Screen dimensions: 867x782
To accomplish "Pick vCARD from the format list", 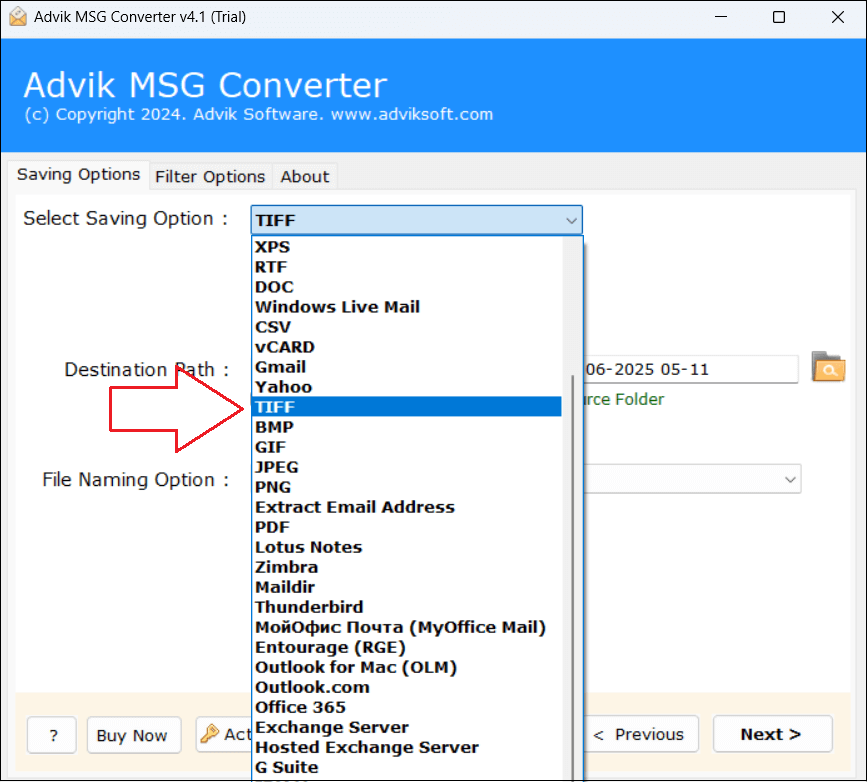I will (x=406, y=347).
